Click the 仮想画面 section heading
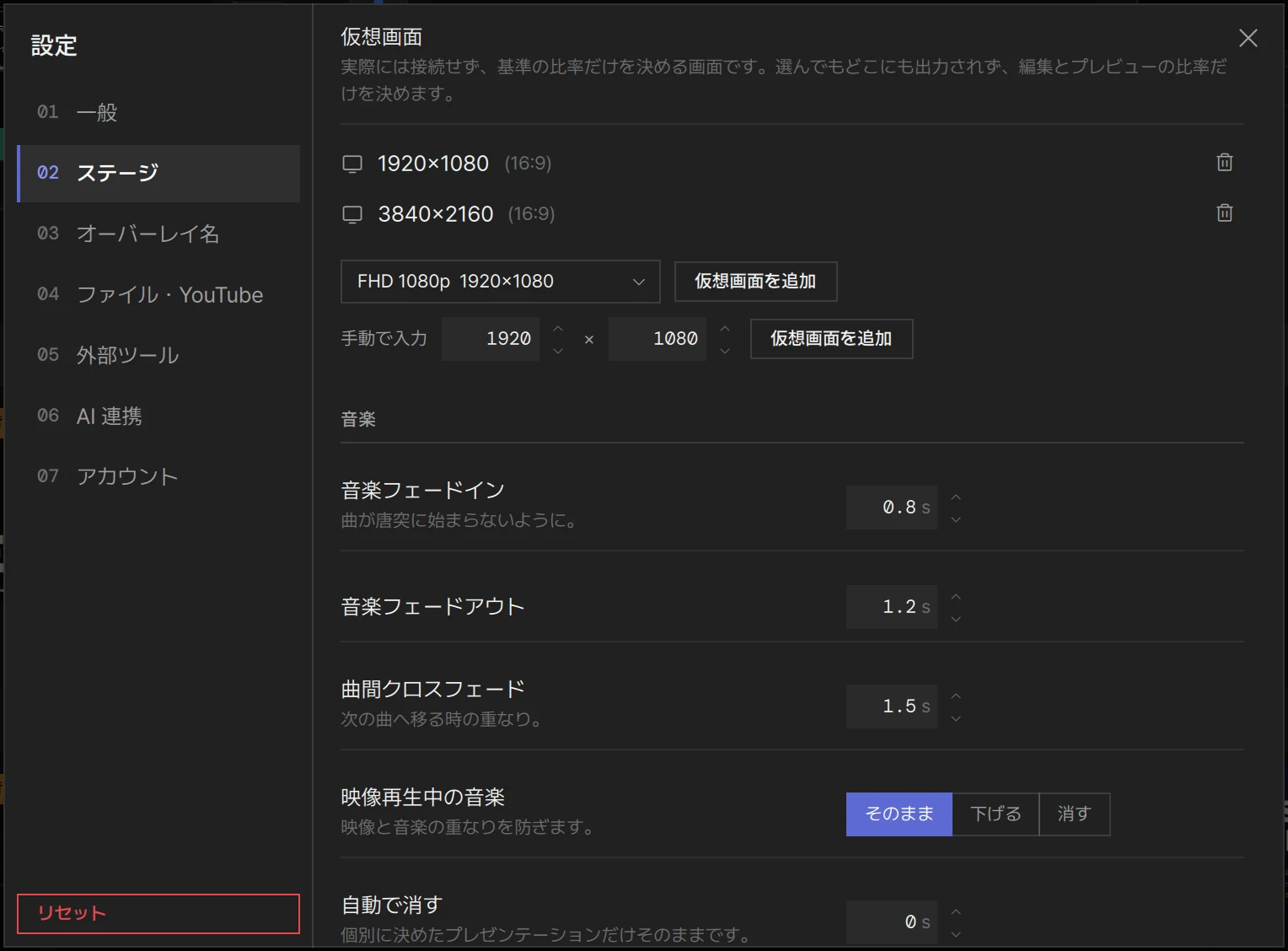1288x951 pixels. (382, 37)
